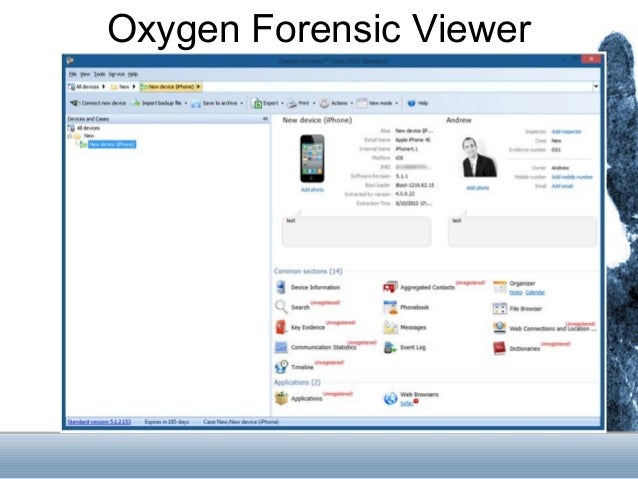Expand the Export dropdown arrow
The image size is (638, 479).
point(282,103)
